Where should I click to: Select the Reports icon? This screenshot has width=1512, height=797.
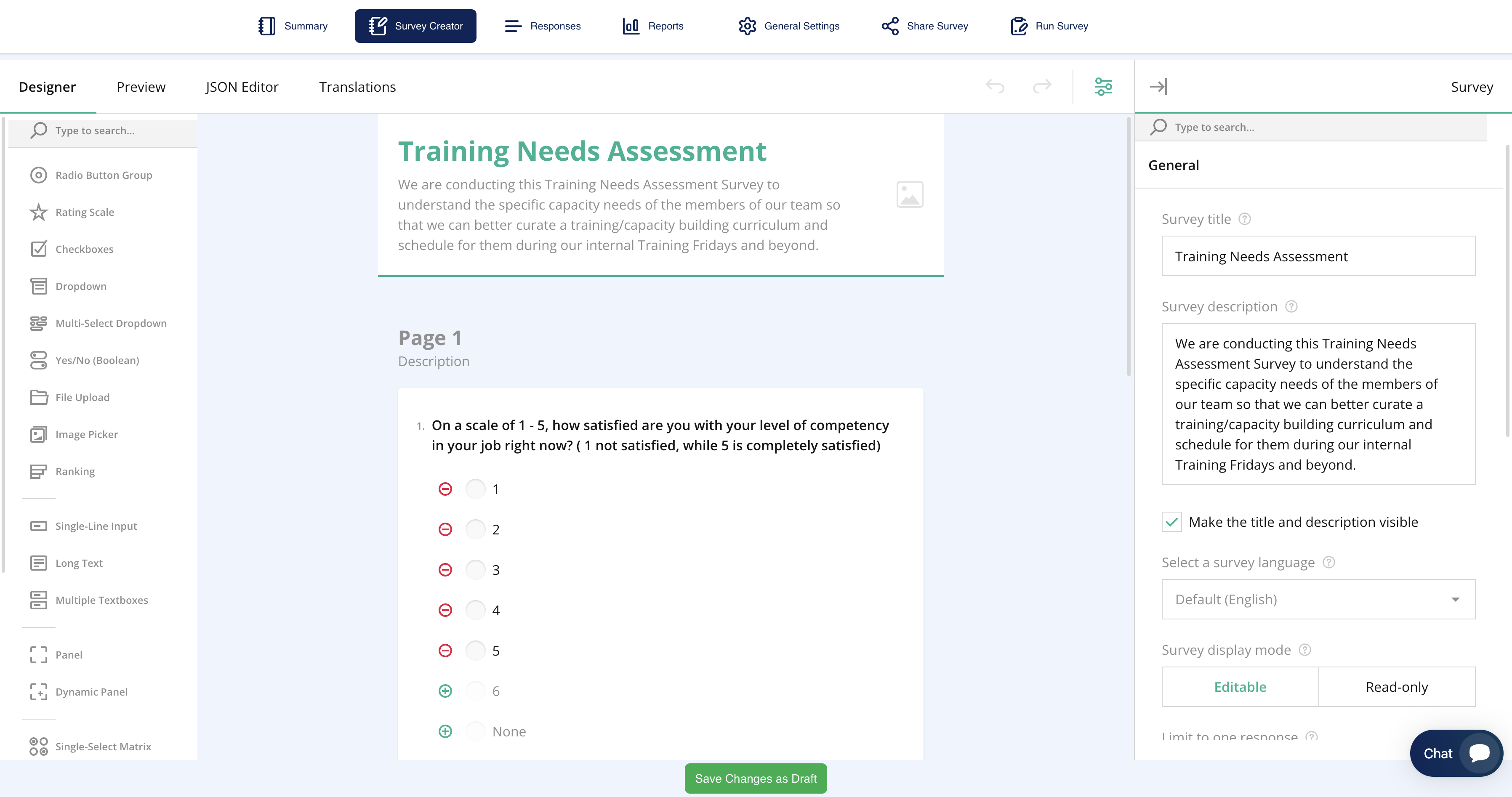[631, 26]
